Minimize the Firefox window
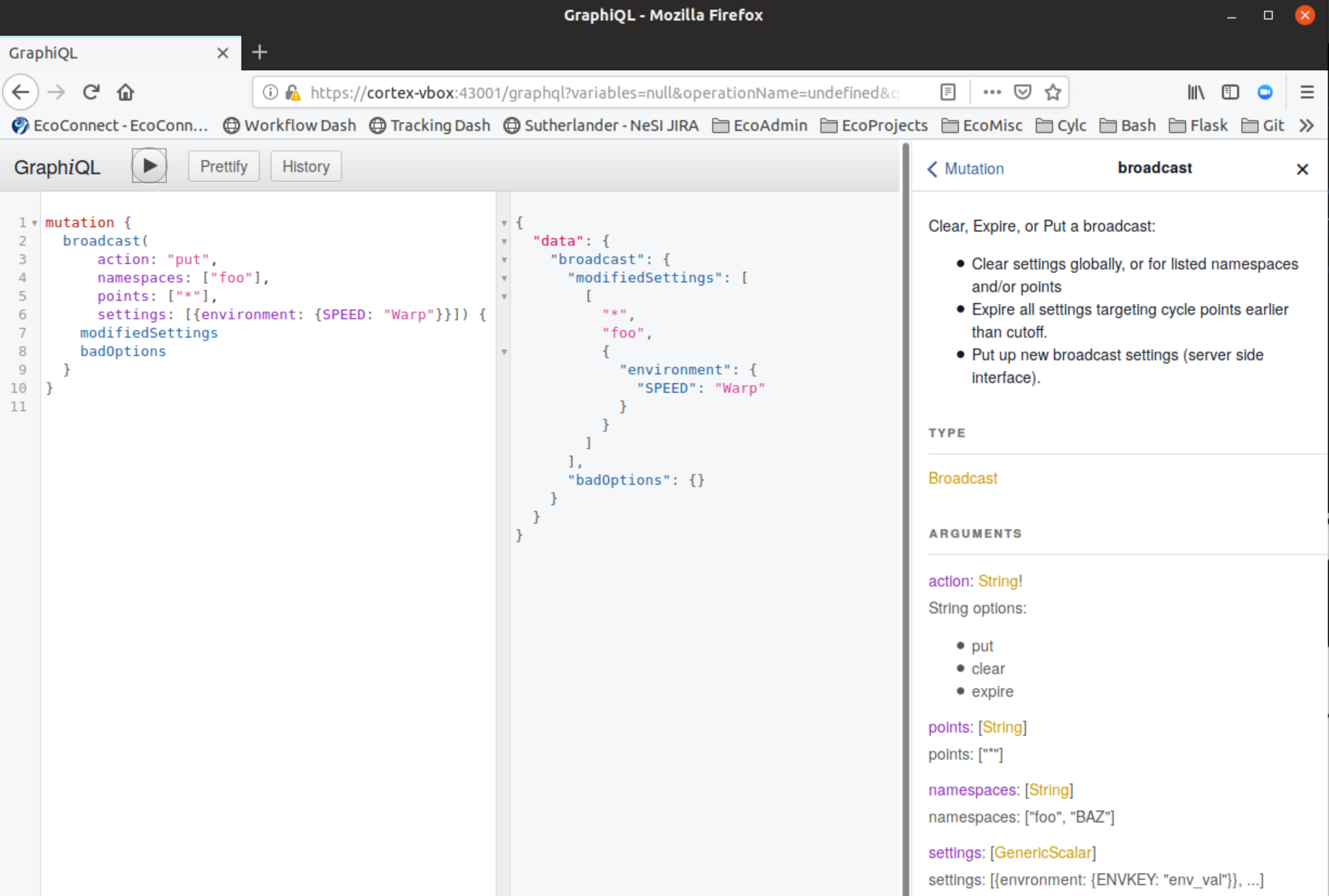1329x896 pixels. [x=1232, y=15]
